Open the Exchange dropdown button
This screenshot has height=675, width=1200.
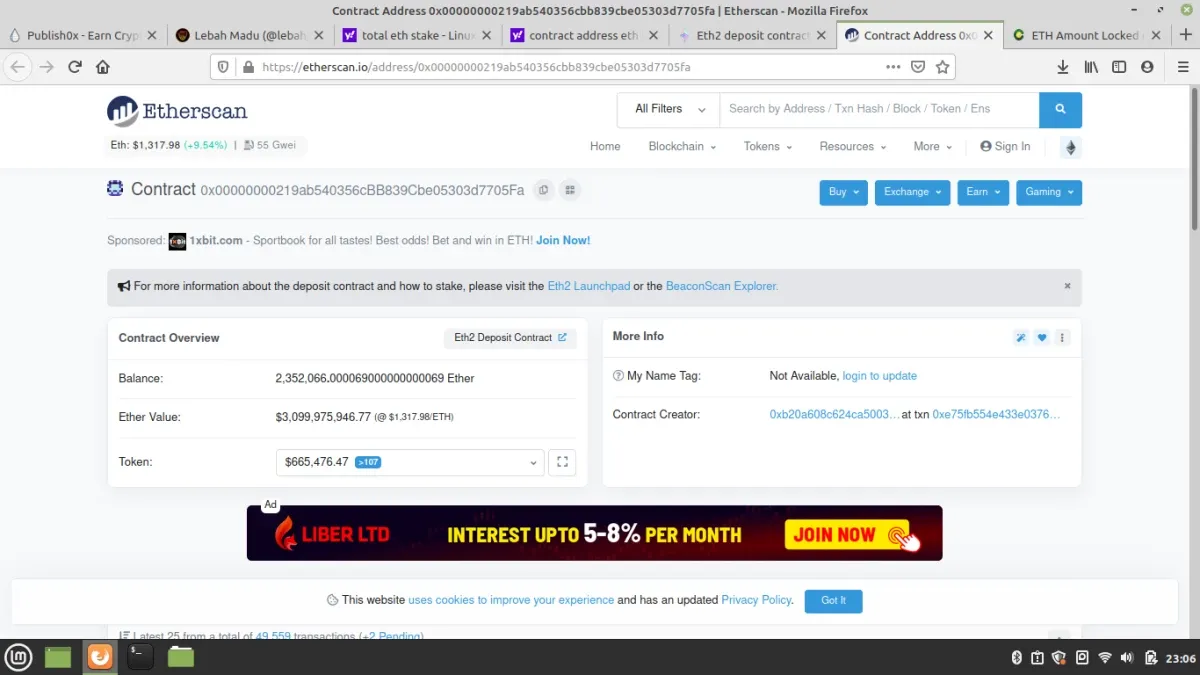click(913, 192)
